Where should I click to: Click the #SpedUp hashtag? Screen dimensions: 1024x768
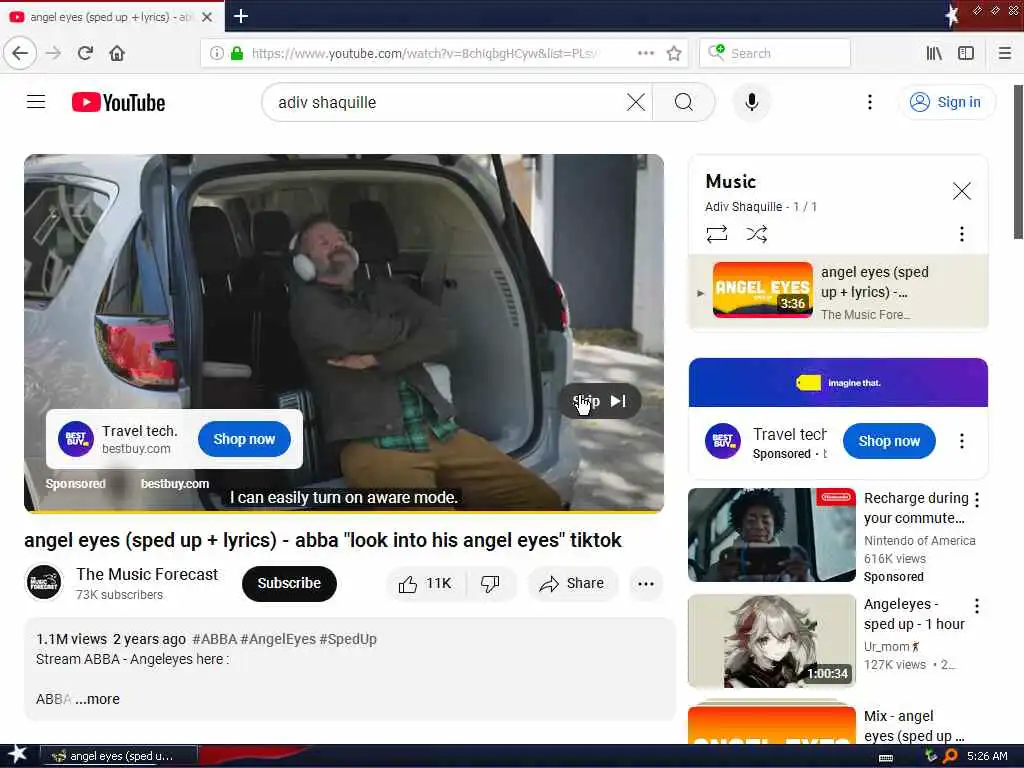click(348, 639)
